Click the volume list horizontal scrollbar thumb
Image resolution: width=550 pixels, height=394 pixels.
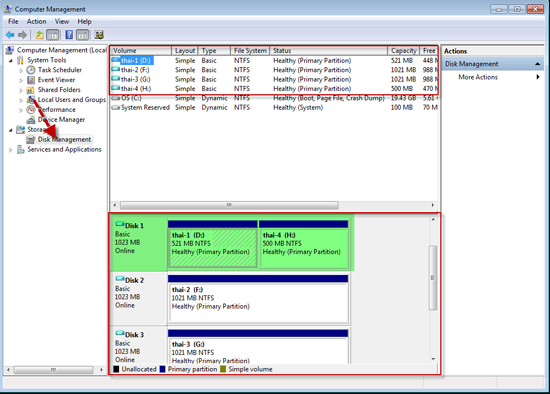(x=229, y=205)
